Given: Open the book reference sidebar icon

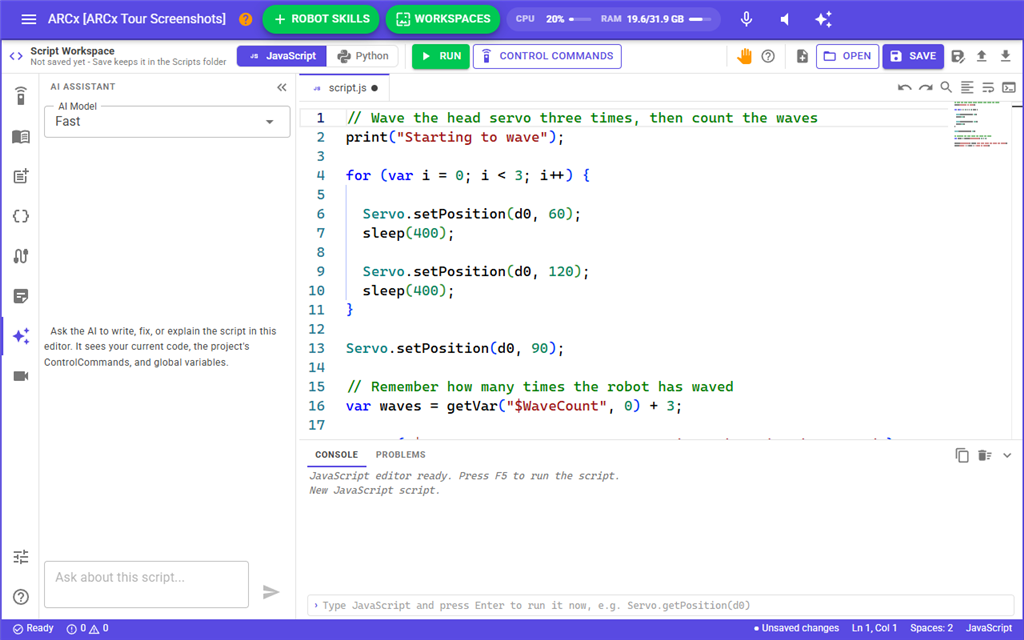Looking at the screenshot, I should click(21, 136).
